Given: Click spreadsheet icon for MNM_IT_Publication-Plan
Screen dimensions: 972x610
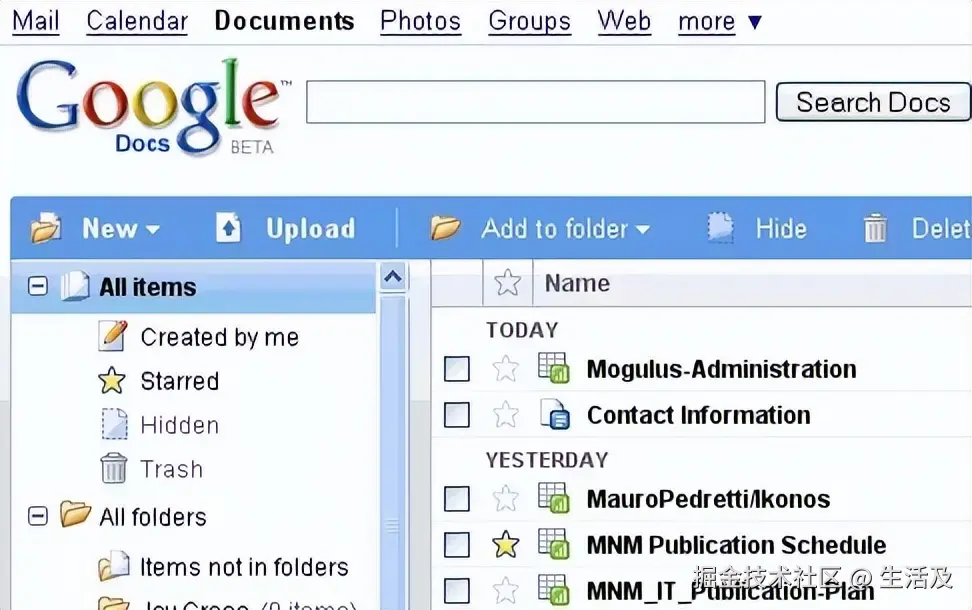Looking at the screenshot, I should coord(554,590).
